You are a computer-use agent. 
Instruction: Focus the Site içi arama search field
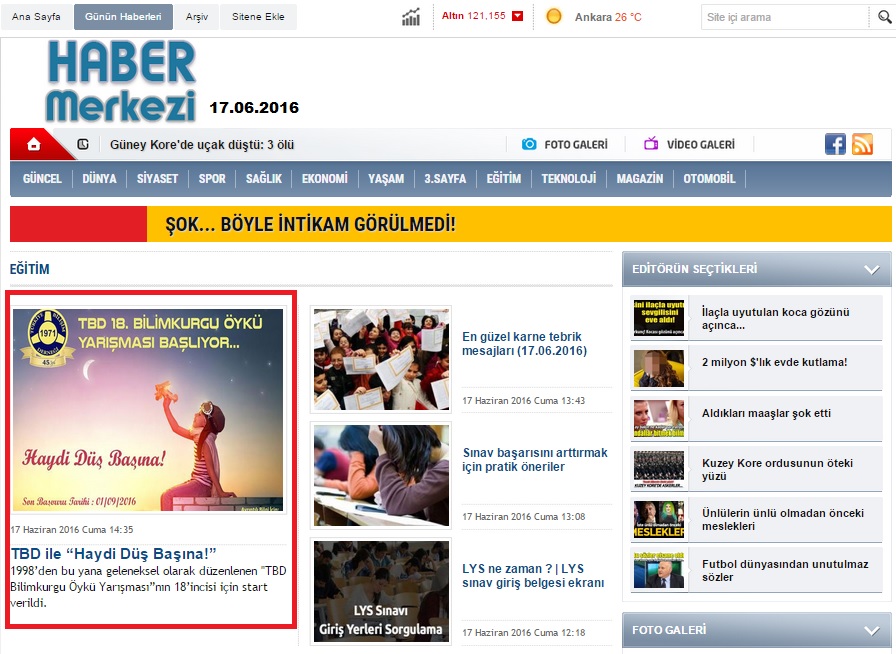783,17
